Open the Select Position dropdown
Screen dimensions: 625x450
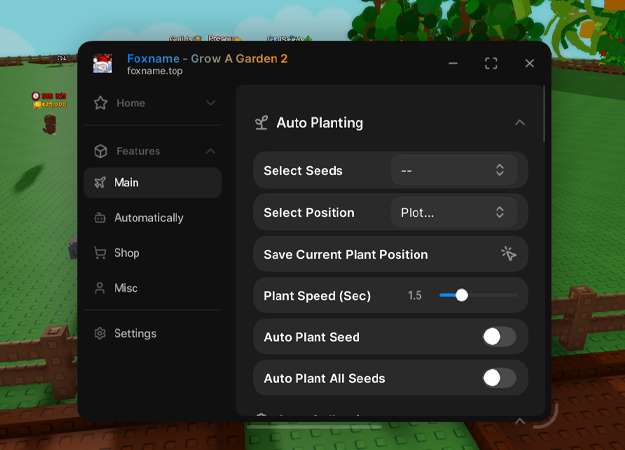[454, 212]
